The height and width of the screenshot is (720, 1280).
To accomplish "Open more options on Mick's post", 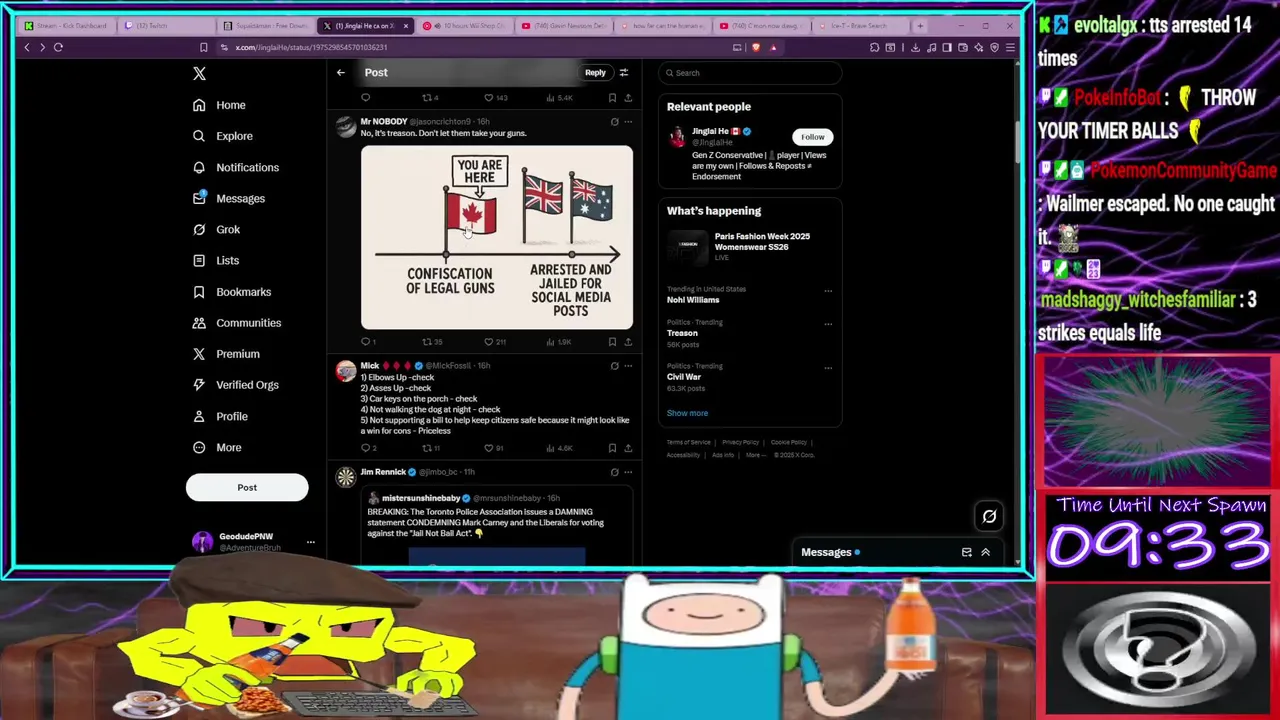I will [628, 366].
